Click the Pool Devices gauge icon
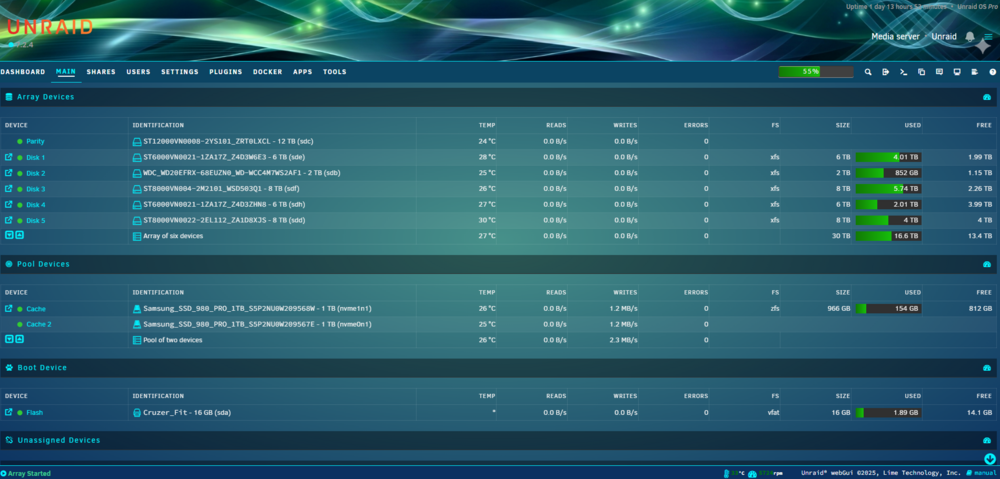This screenshot has height=479, width=1000. coord(987,264)
